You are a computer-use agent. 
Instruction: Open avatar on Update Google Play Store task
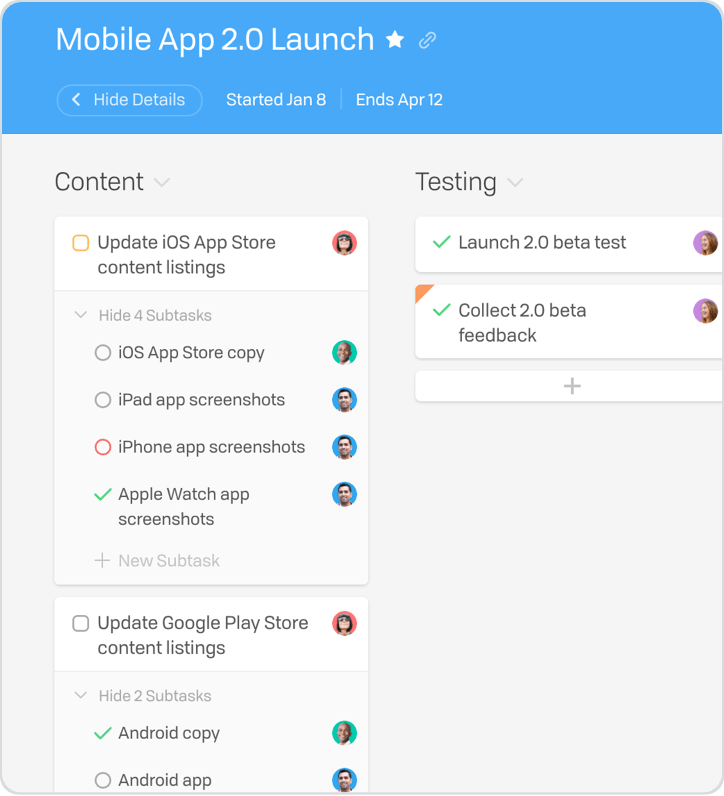[x=344, y=623]
